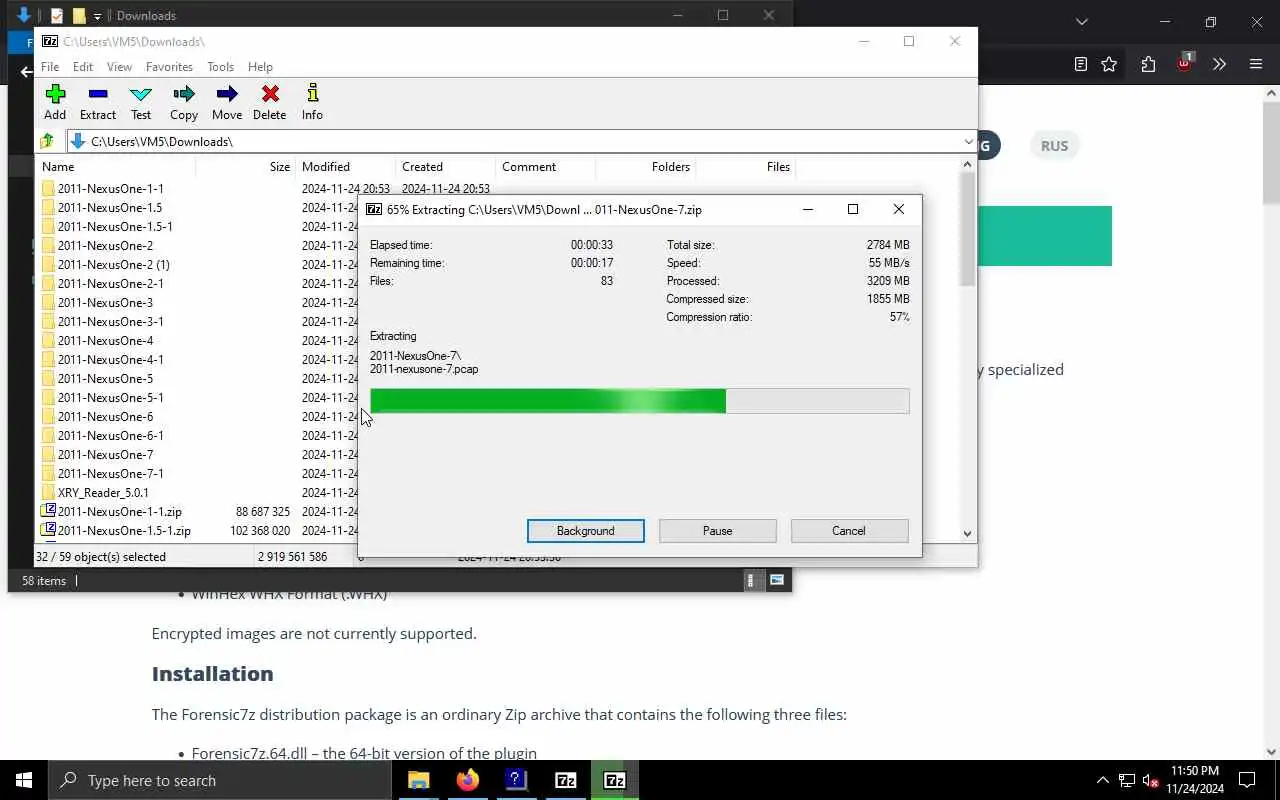Click the Comment column header
Screen dimensions: 1280x800
tap(545, 167)
